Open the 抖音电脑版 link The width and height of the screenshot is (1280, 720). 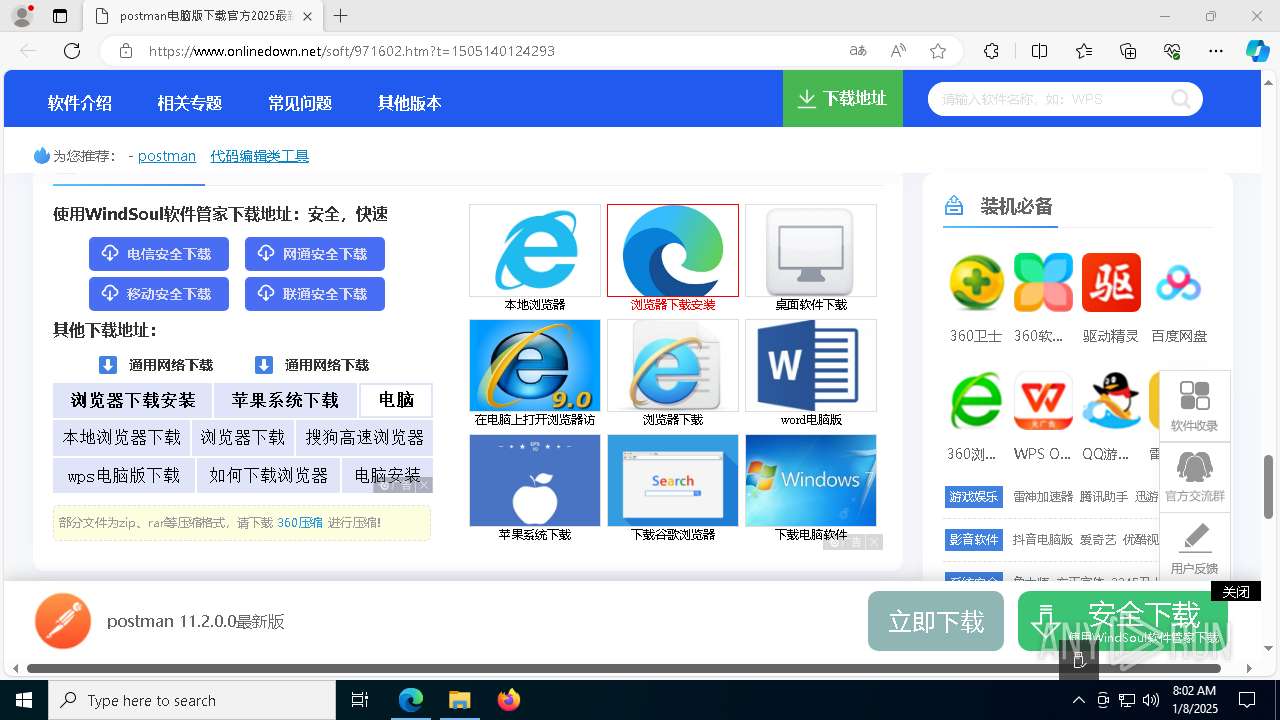1043,539
